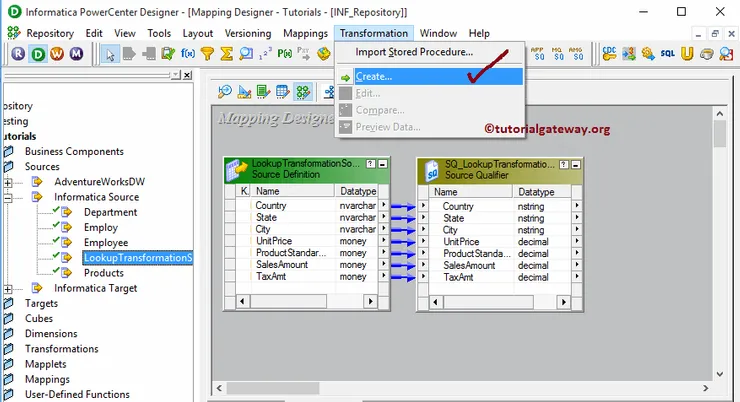Select the Employee source in tree
Screen dimensions: 740x402
[106, 243]
